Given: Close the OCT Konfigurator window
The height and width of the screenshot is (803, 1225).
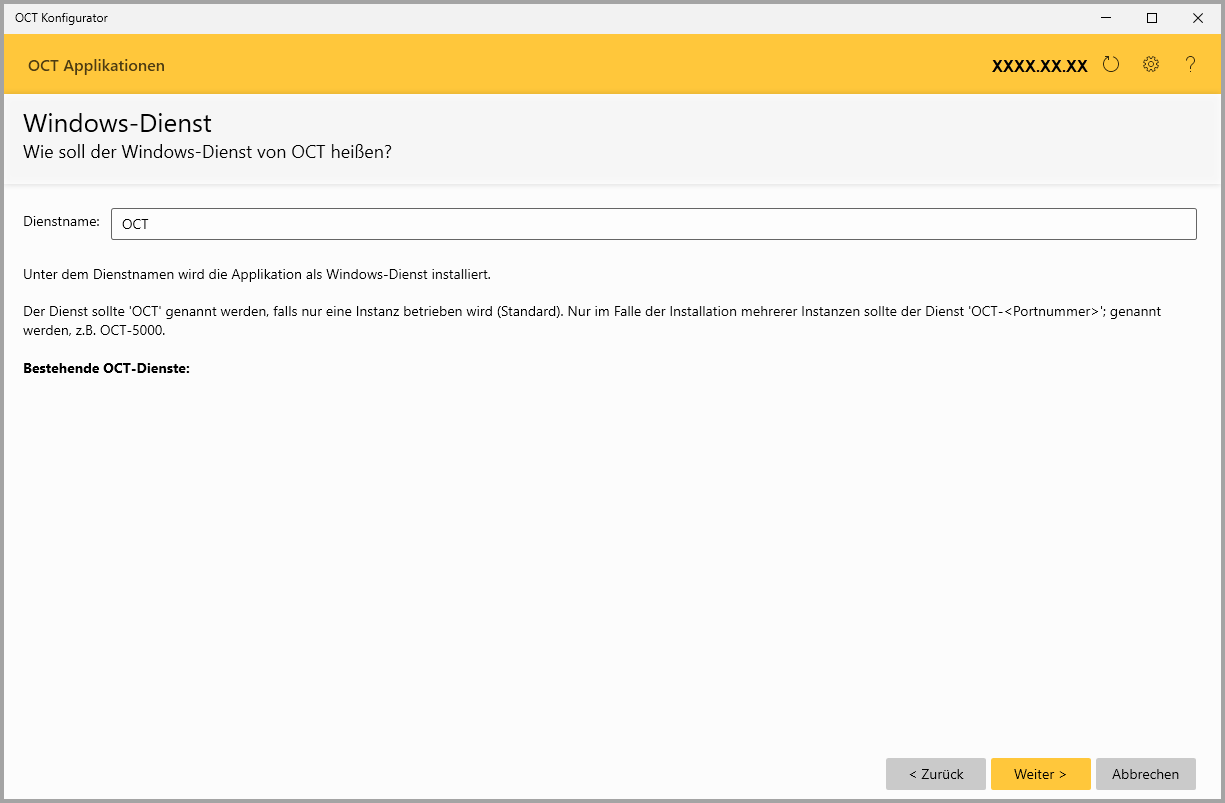Looking at the screenshot, I should (x=1198, y=18).
